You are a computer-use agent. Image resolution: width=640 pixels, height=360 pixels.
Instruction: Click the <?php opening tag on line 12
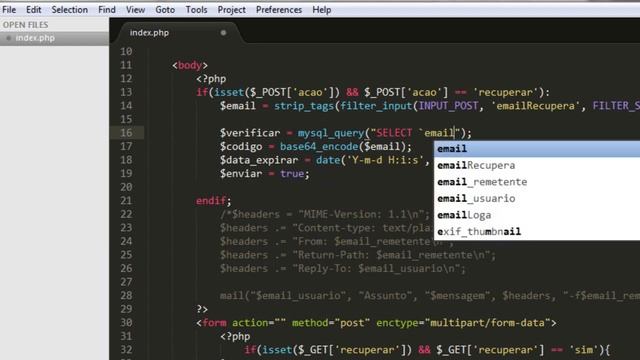[211, 79]
